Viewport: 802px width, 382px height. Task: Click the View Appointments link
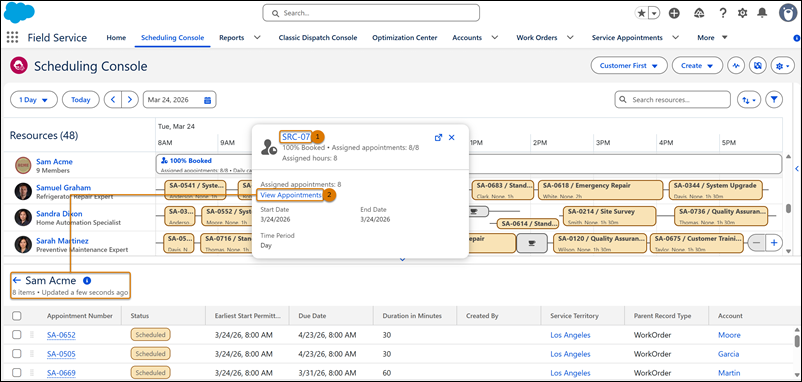click(291, 195)
